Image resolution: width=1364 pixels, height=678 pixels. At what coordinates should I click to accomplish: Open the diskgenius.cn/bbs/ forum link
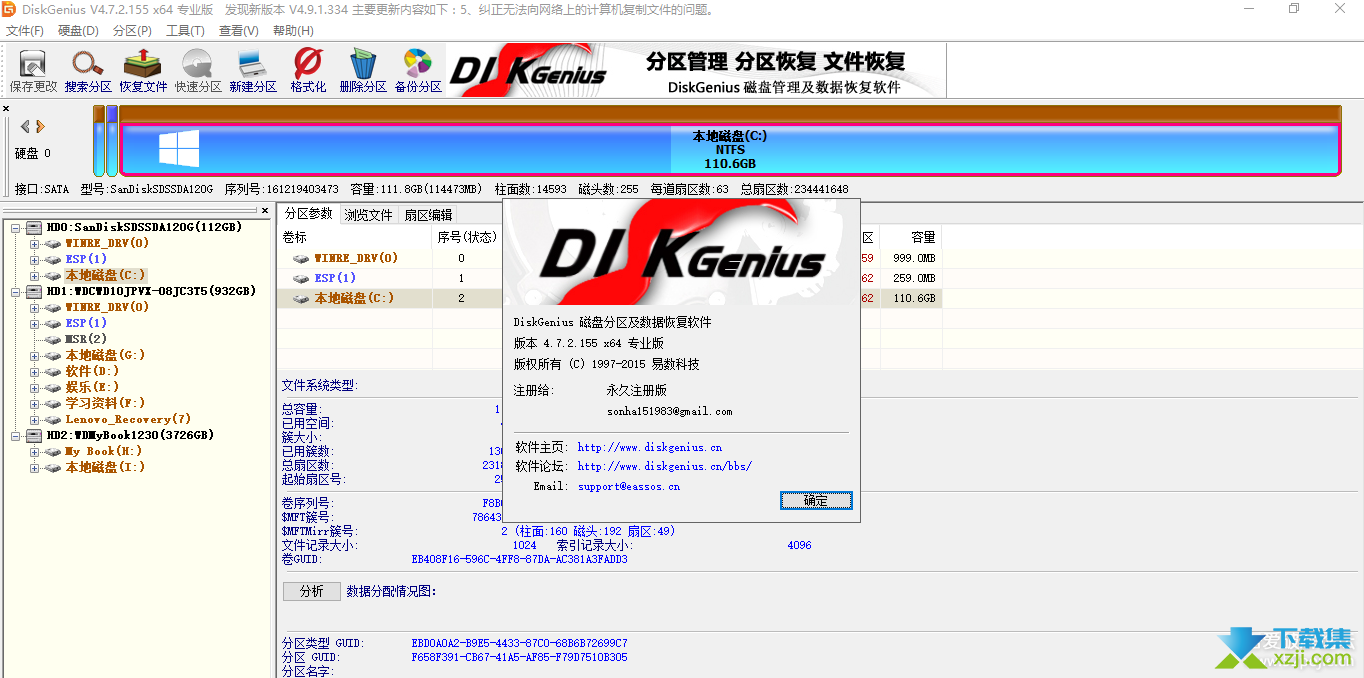click(665, 466)
